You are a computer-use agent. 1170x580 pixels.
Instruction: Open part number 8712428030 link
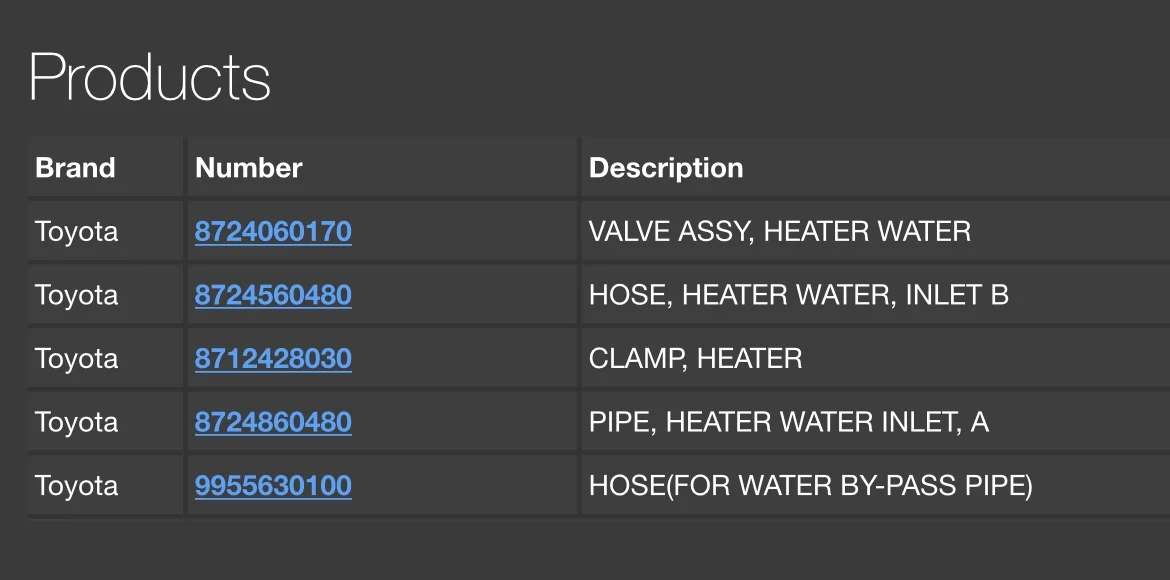click(x=273, y=358)
